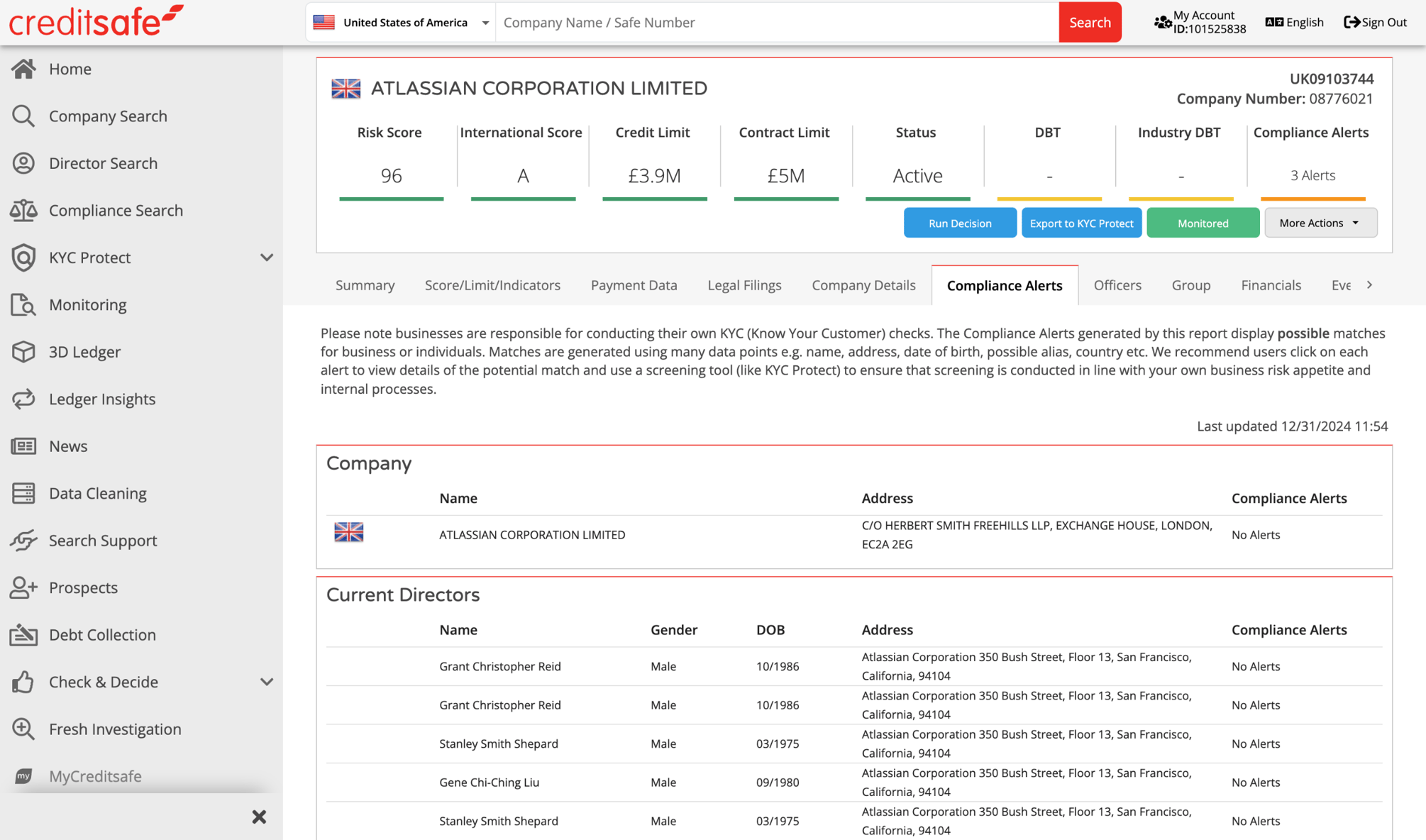1426x840 pixels.
Task: Open the Monitoring section
Action: [x=87, y=304]
